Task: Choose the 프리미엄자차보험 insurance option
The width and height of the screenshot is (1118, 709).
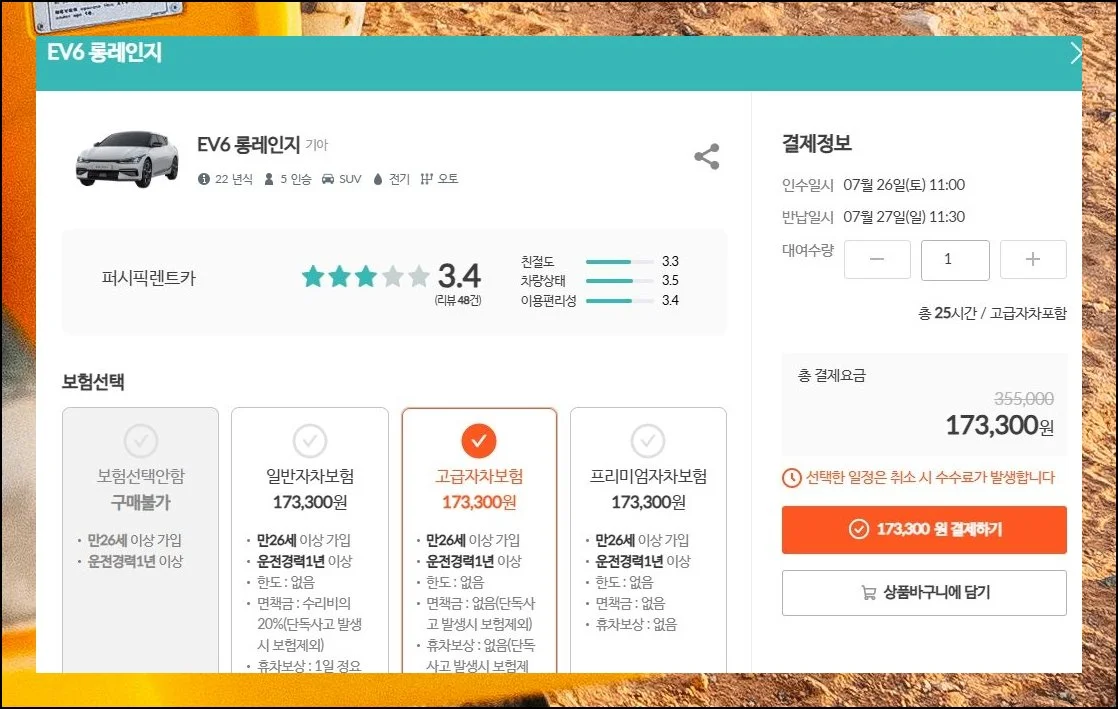Action: (648, 441)
